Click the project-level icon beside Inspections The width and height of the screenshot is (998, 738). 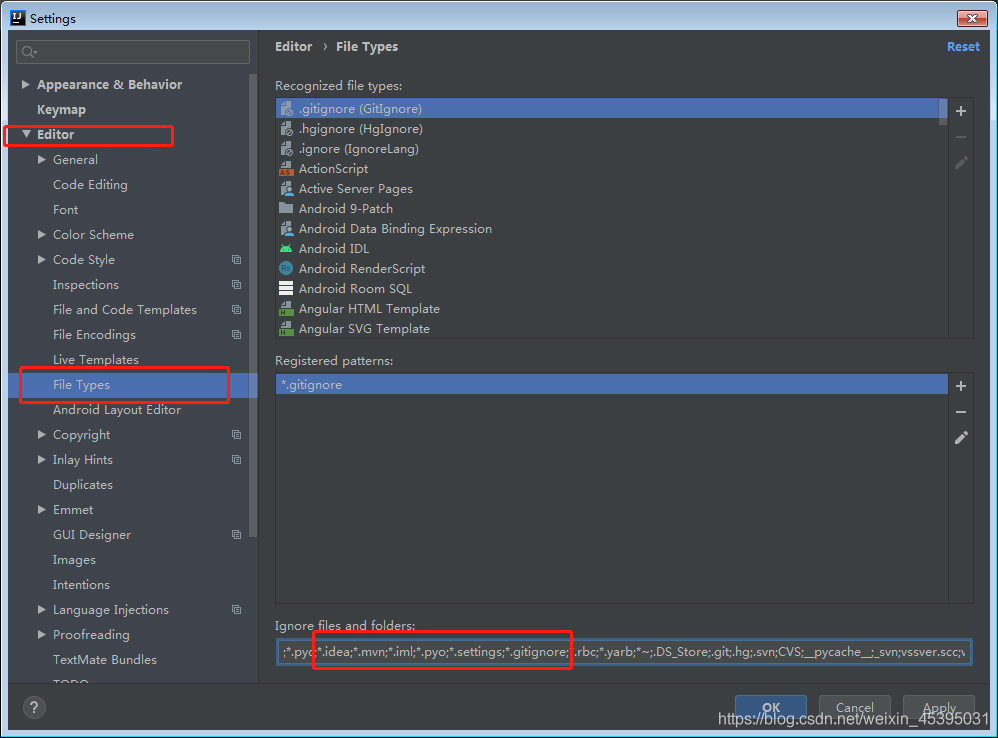pos(237,284)
